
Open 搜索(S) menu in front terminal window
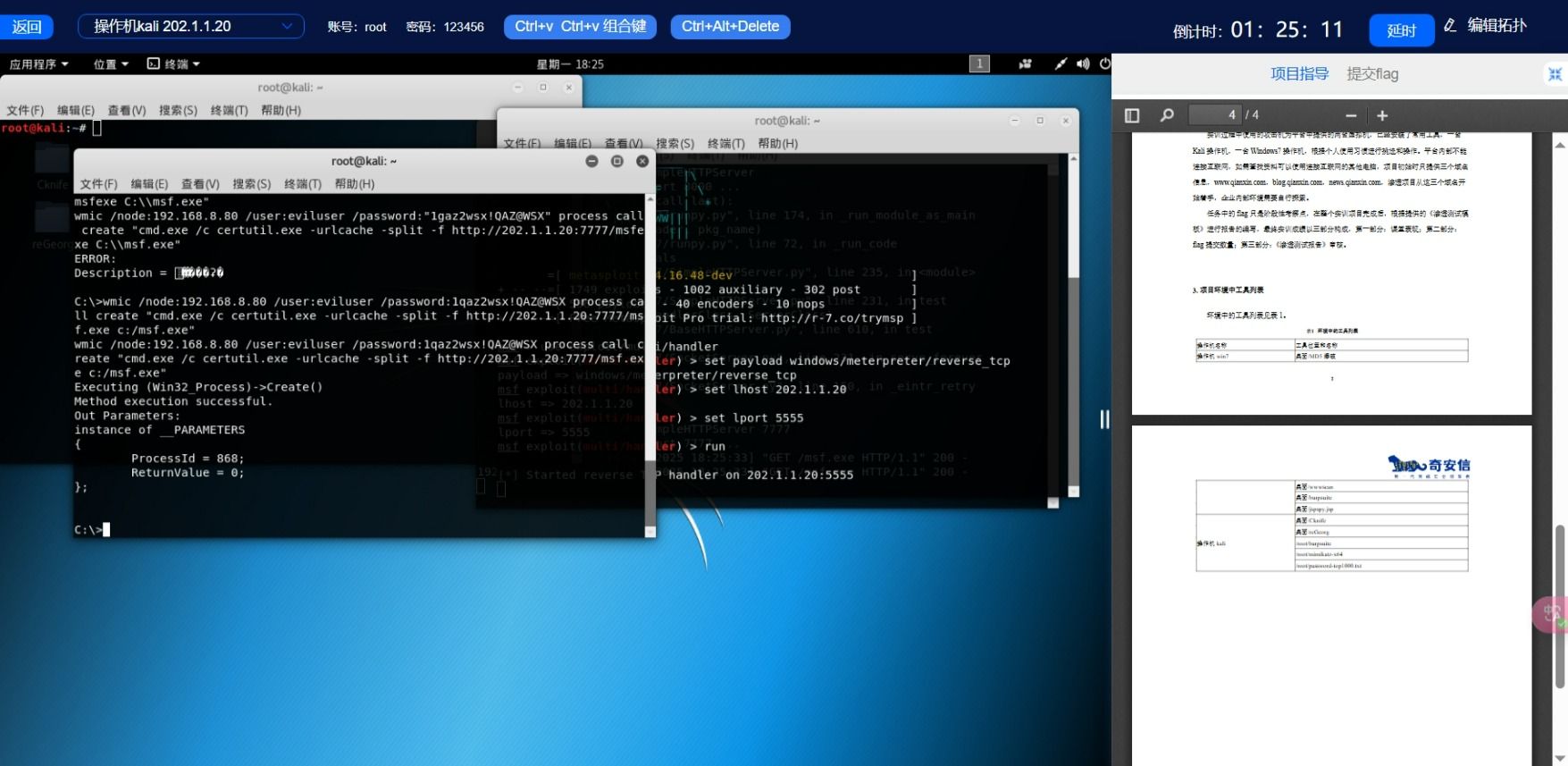point(252,184)
